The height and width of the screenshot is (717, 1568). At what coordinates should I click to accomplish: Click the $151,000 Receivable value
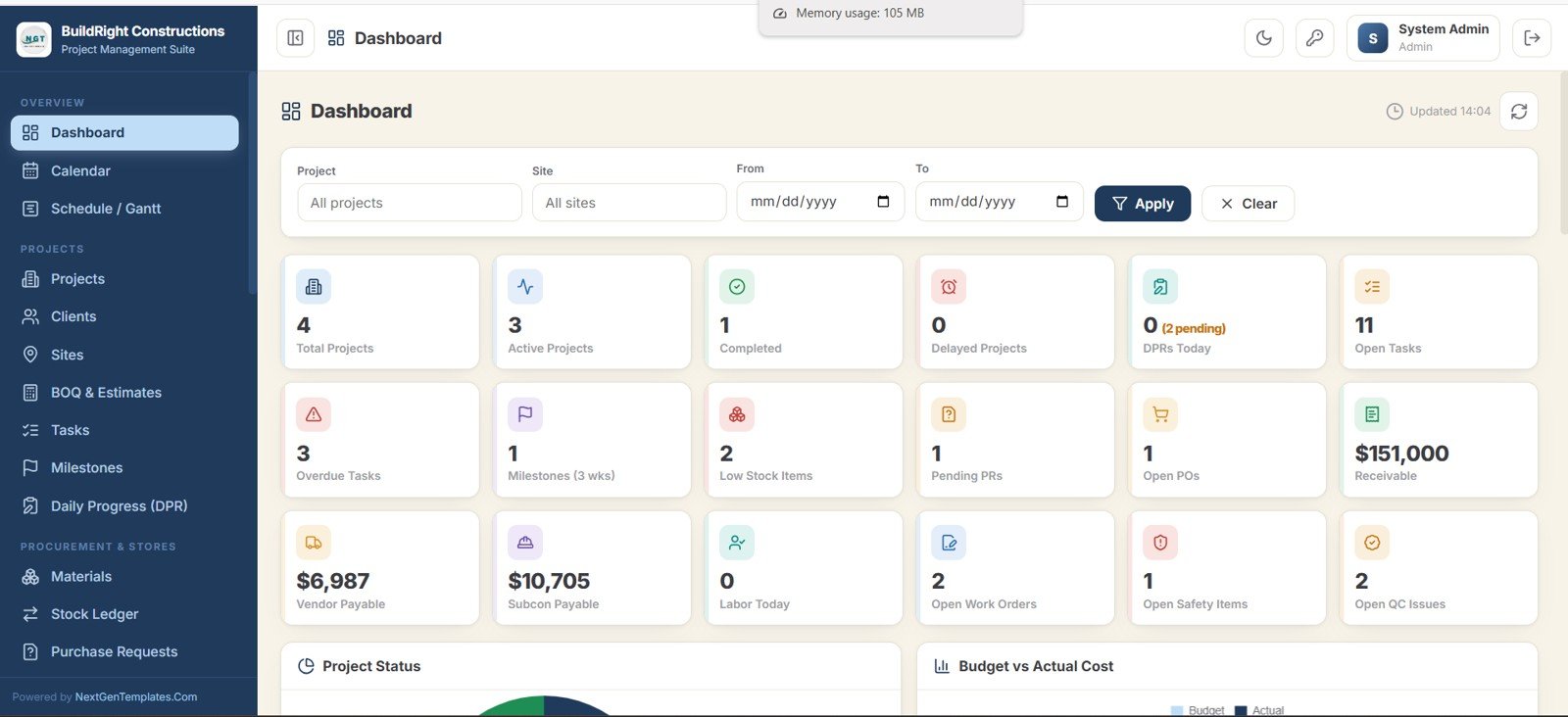point(1401,454)
